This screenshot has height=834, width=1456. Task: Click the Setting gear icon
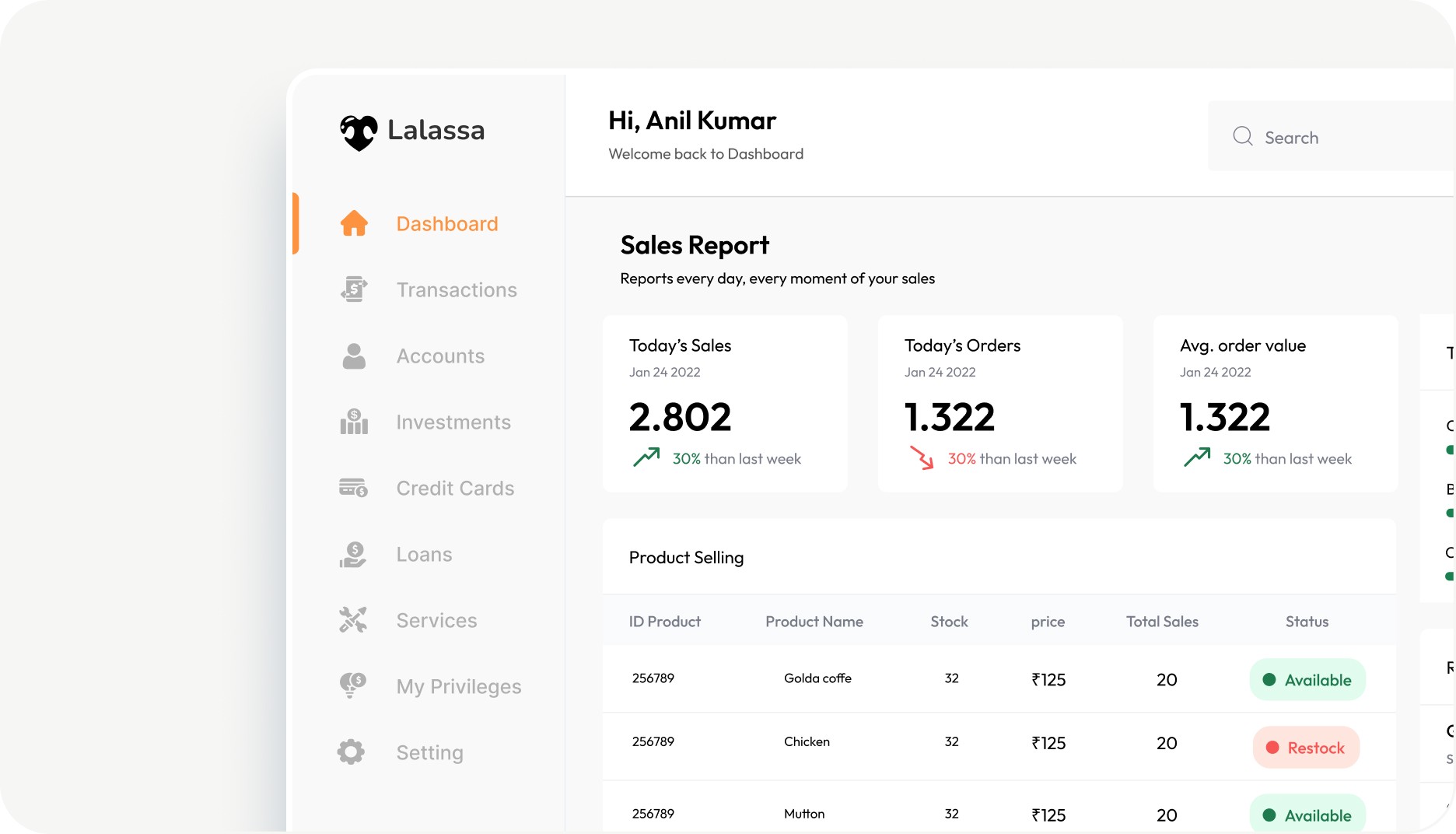point(351,752)
